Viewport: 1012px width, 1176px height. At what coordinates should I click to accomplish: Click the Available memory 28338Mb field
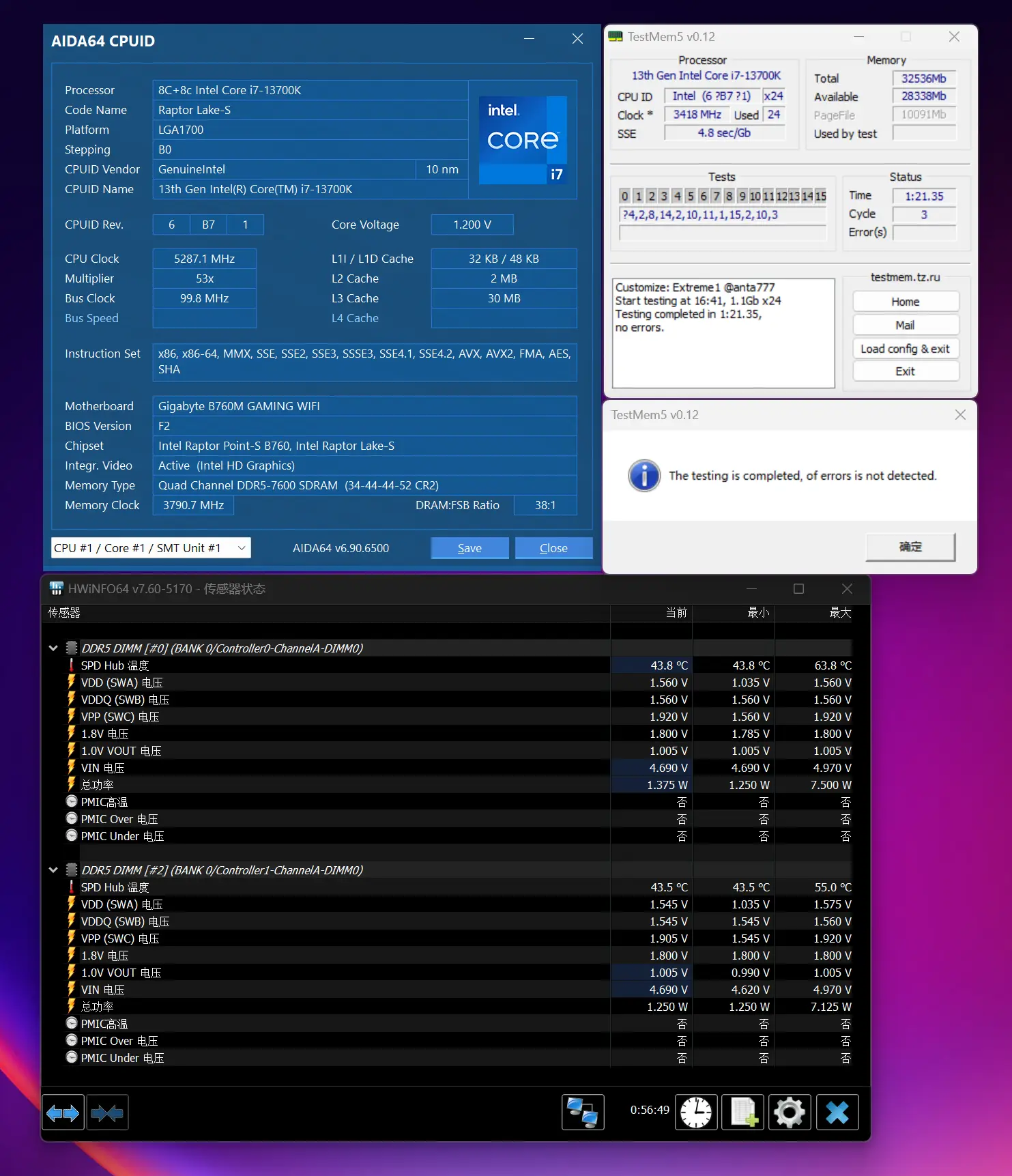tap(924, 96)
